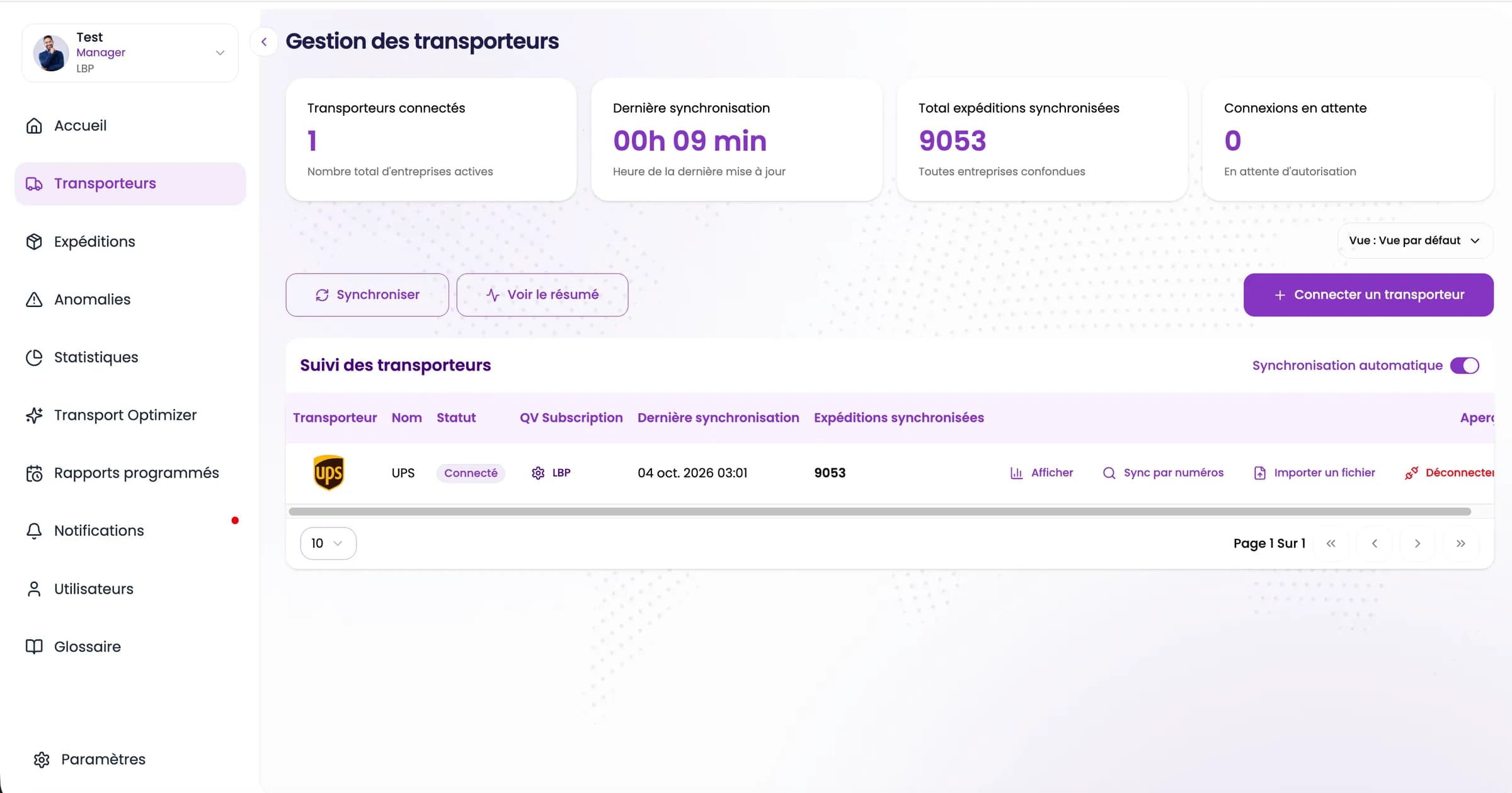Click the Utilisateurs person icon
Screen dimensions: 1512x793
(x=34, y=589)
